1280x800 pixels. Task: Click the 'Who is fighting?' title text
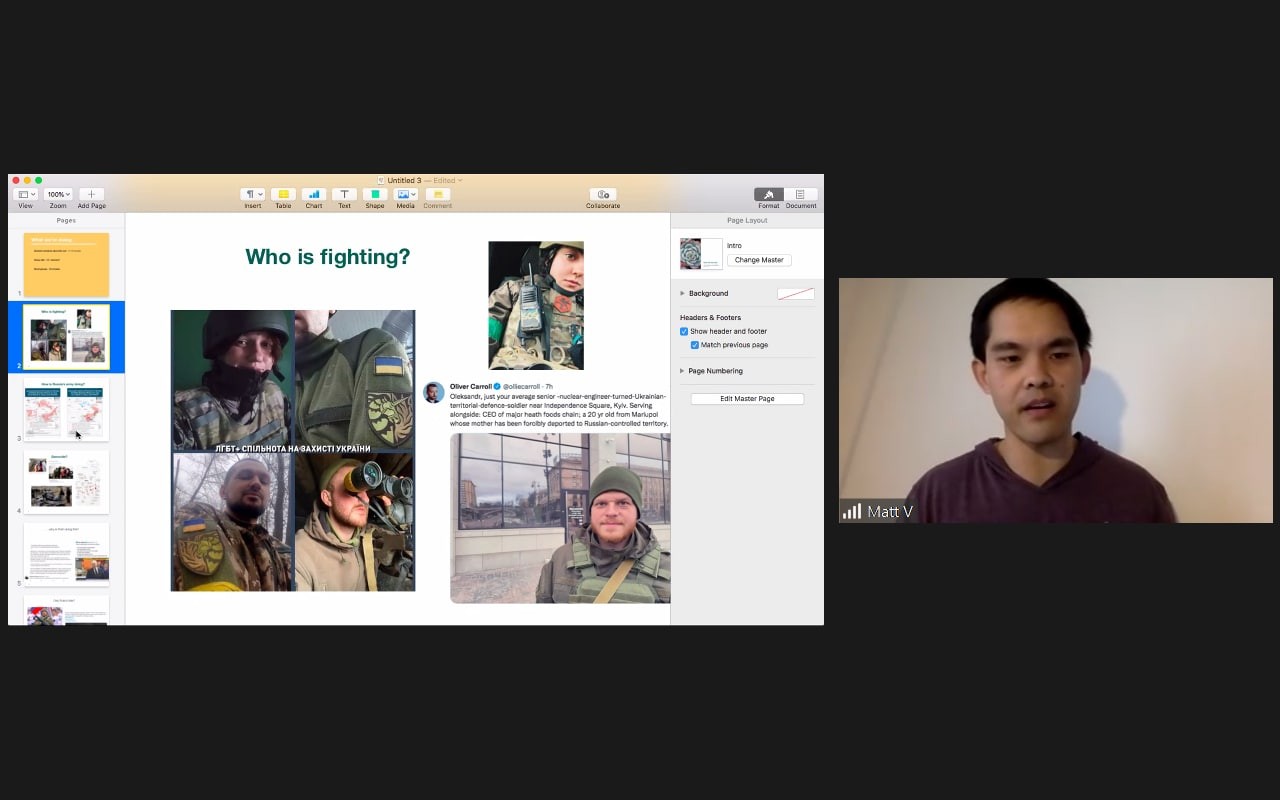(328, 257)
